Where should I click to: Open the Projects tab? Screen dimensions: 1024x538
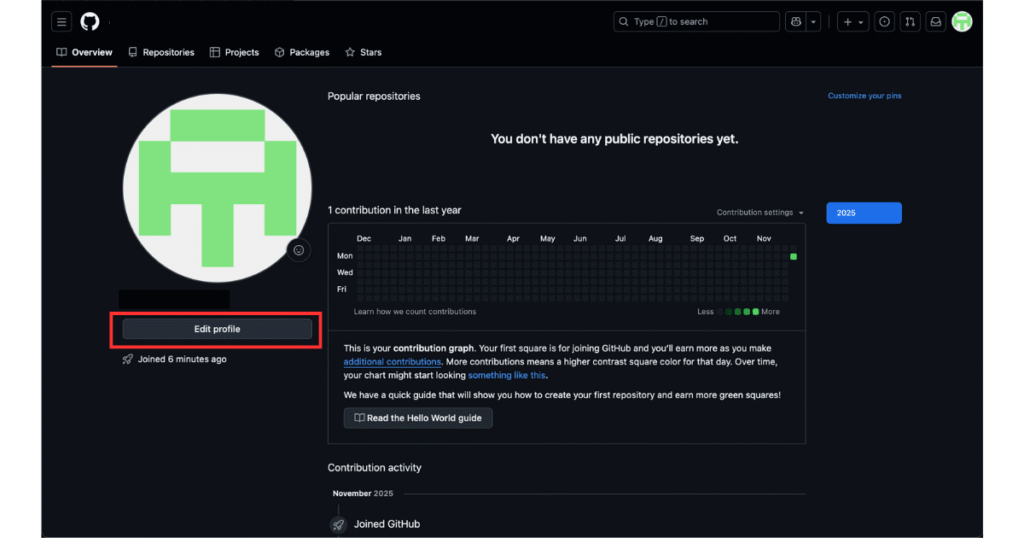tap(234, 52)
